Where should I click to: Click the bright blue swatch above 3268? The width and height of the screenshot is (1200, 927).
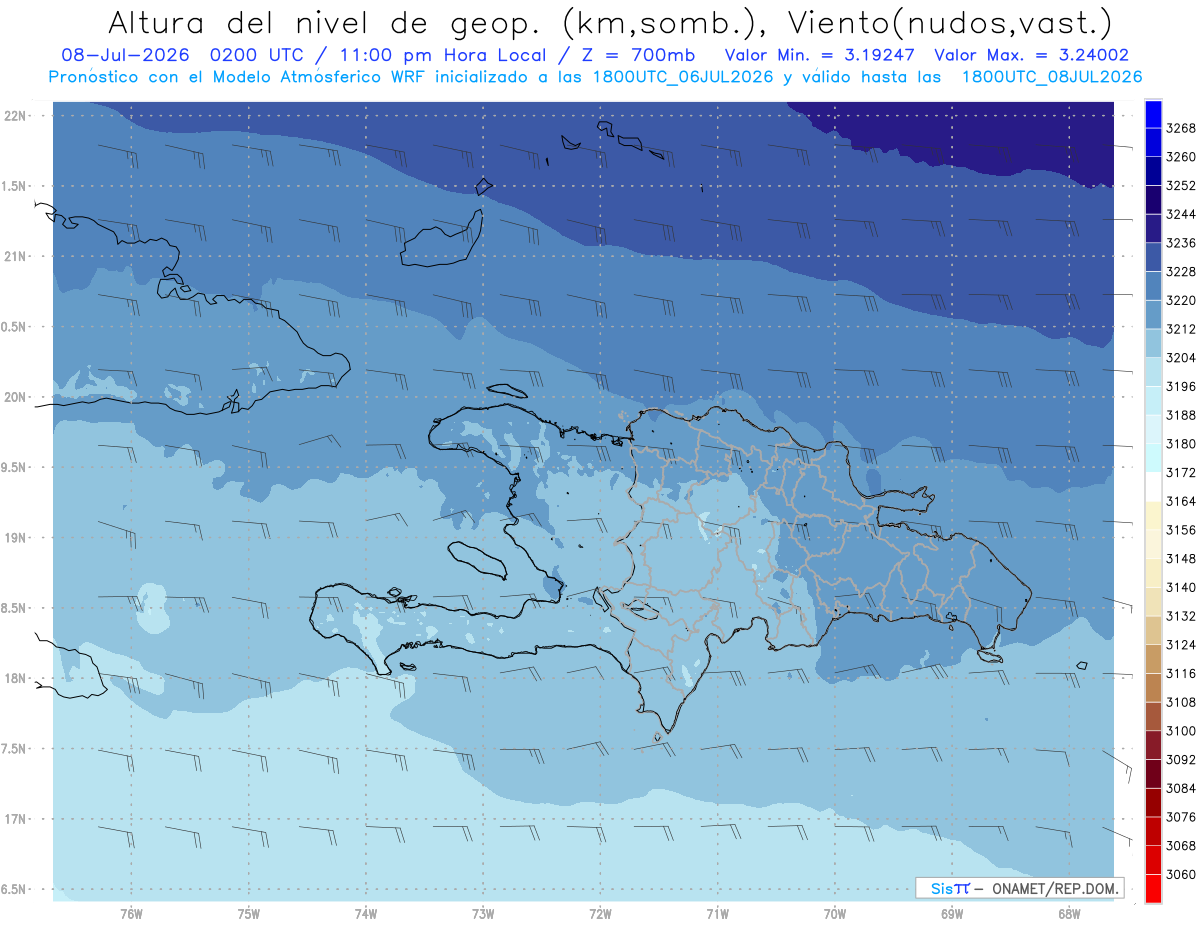(x=1153, y=113)
